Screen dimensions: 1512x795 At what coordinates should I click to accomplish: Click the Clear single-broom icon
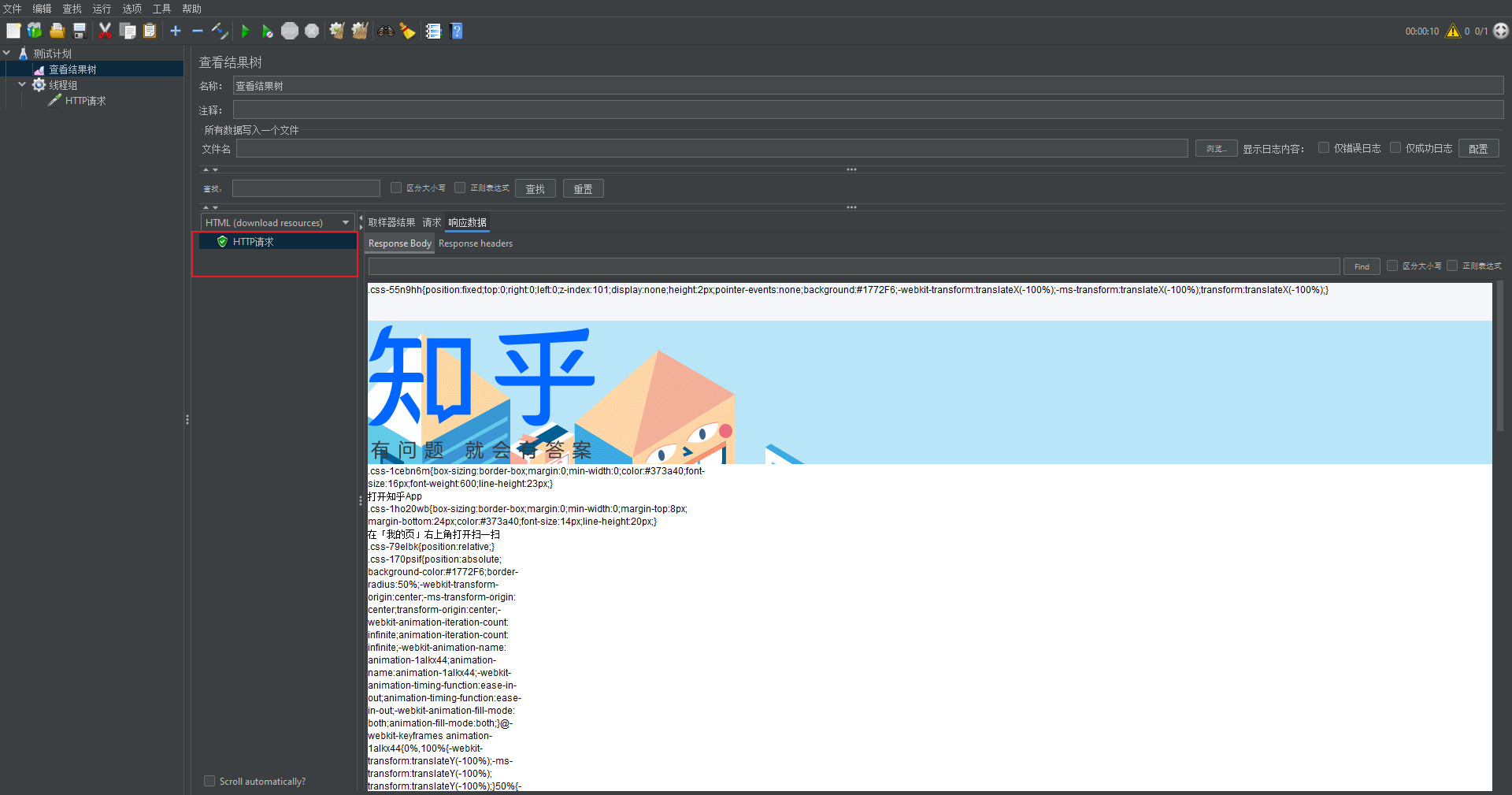pos(337,31)
